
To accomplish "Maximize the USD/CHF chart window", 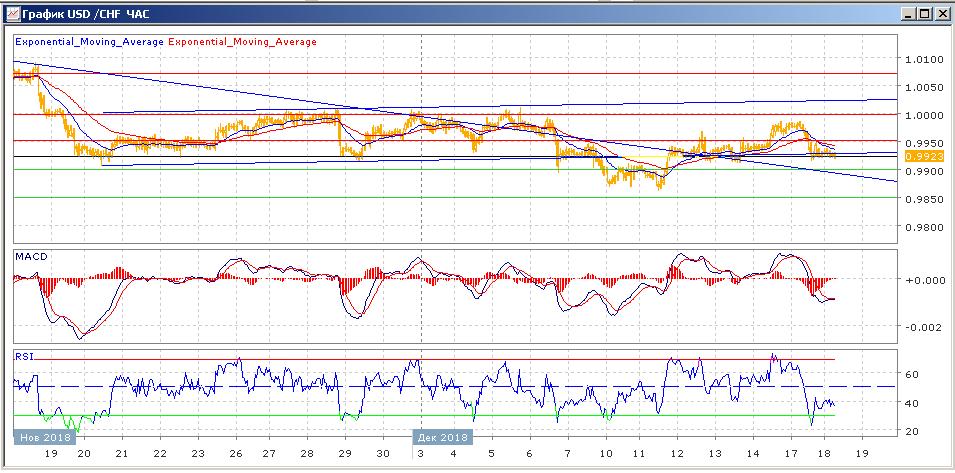I will pyautogui.click(x=924, y=14).
